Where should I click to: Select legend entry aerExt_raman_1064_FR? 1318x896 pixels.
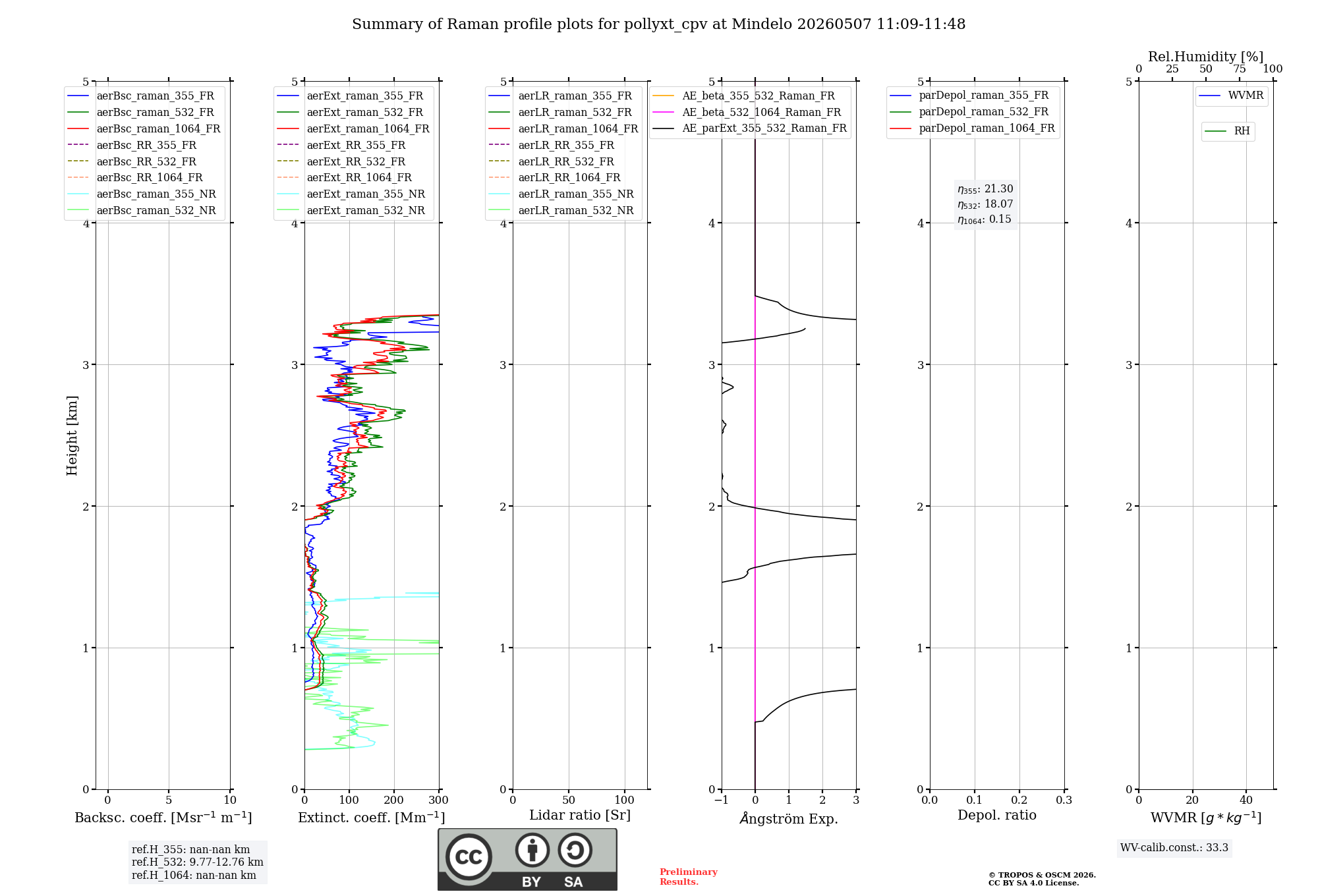click(354, 129)
